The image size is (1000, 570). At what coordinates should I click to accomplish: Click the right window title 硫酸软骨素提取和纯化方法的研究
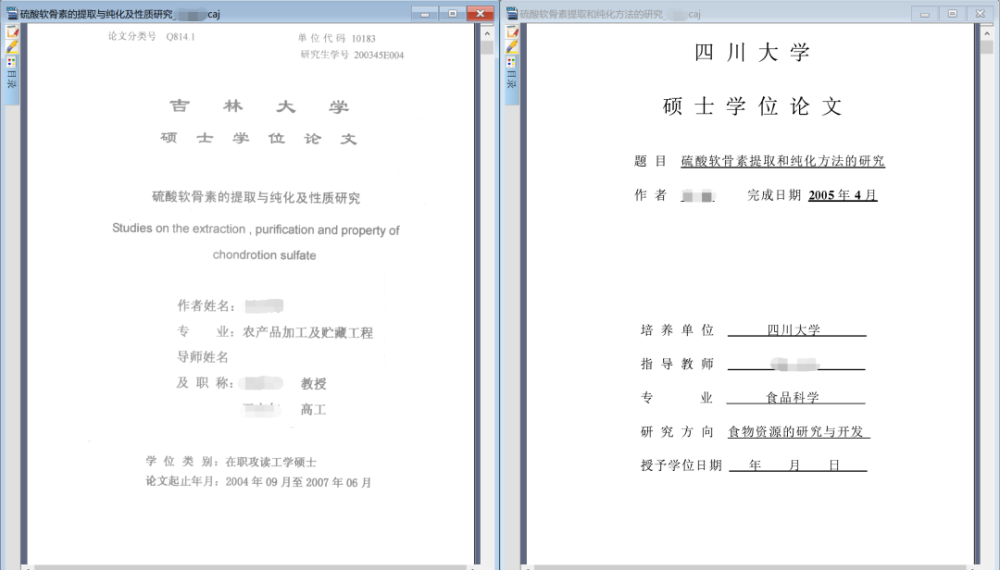click(592, 14)
